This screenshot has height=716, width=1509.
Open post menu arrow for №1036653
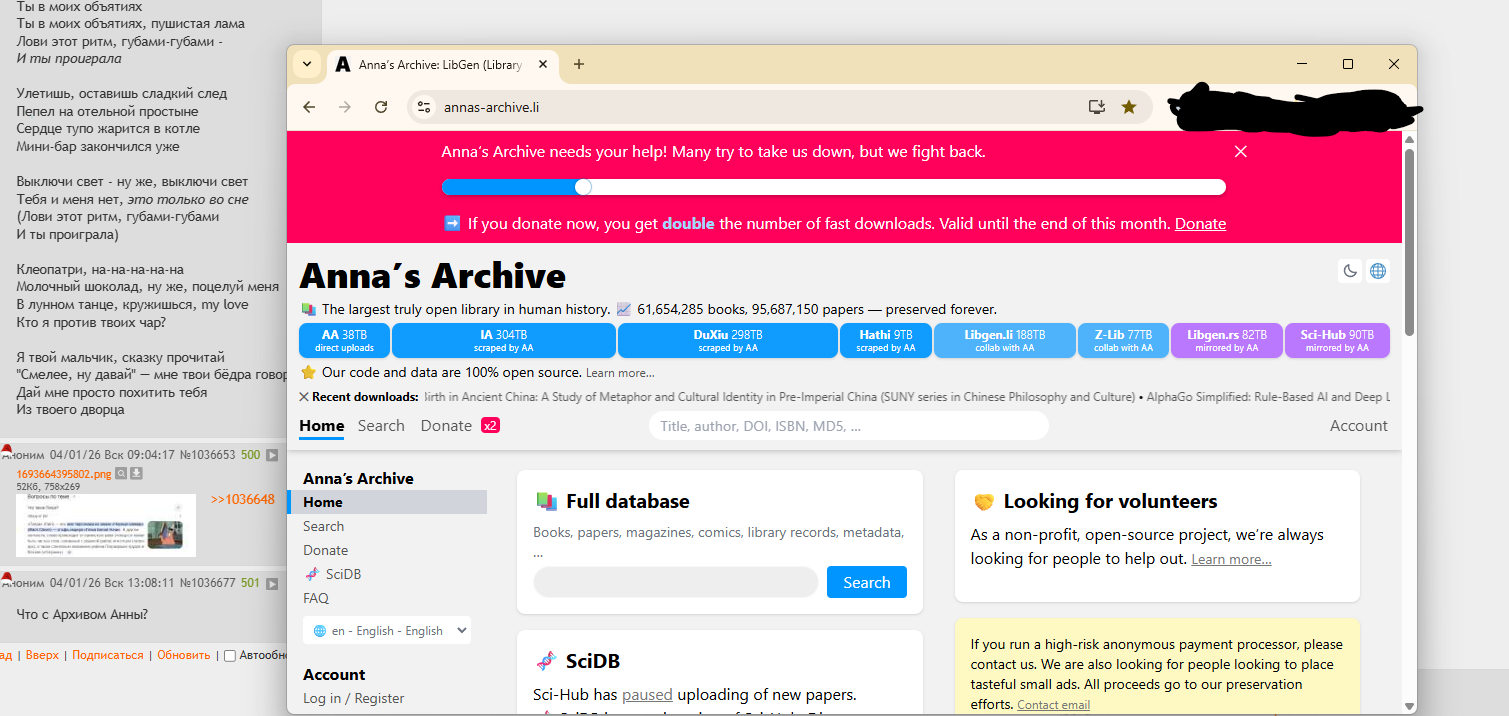(x=271, y=455)
